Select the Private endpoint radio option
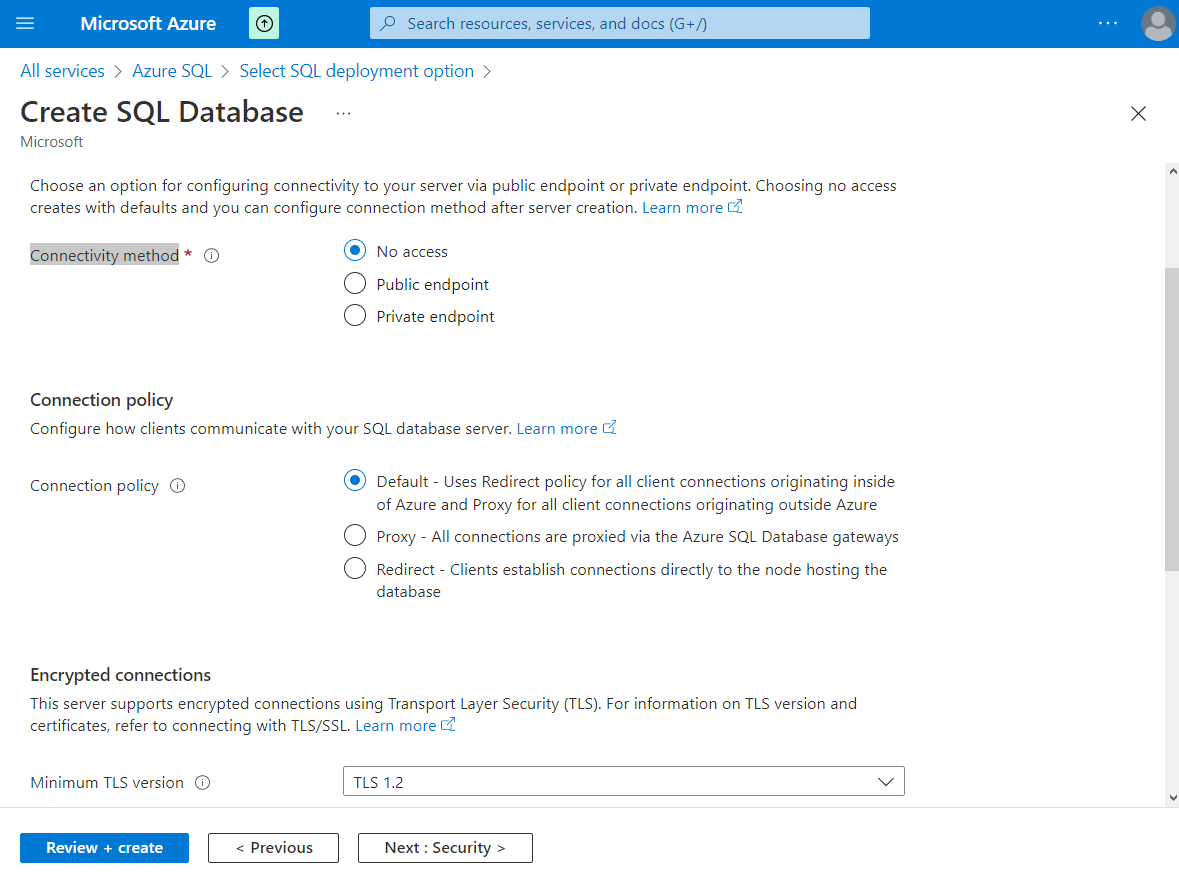The width and height of the screenshot is (1179, 879). (x=355, y=316)
